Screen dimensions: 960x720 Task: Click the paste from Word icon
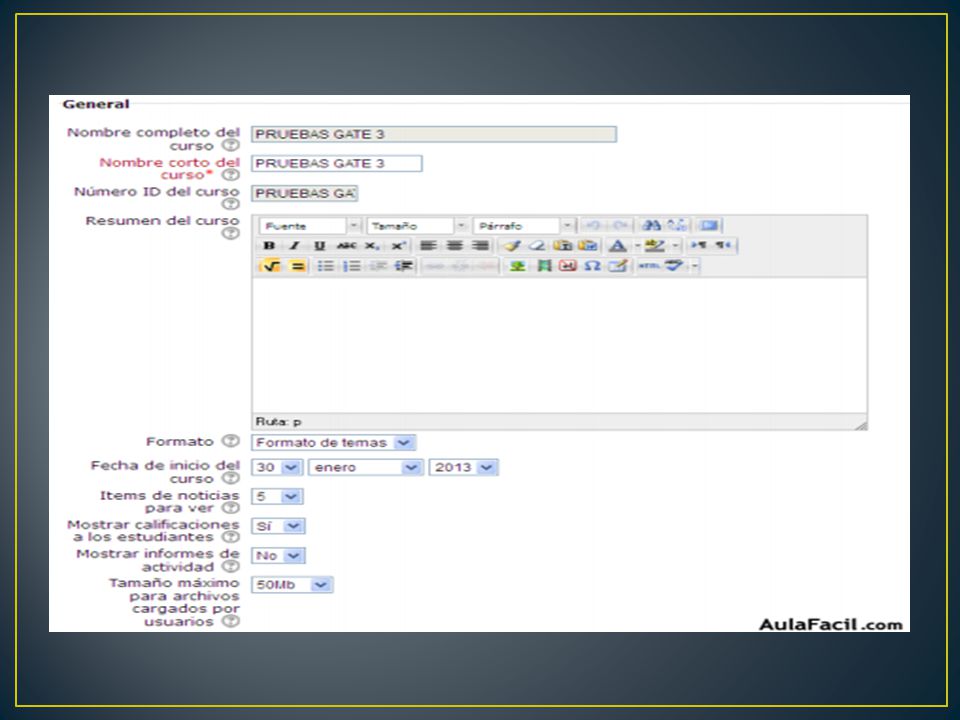tap(588, 246)
